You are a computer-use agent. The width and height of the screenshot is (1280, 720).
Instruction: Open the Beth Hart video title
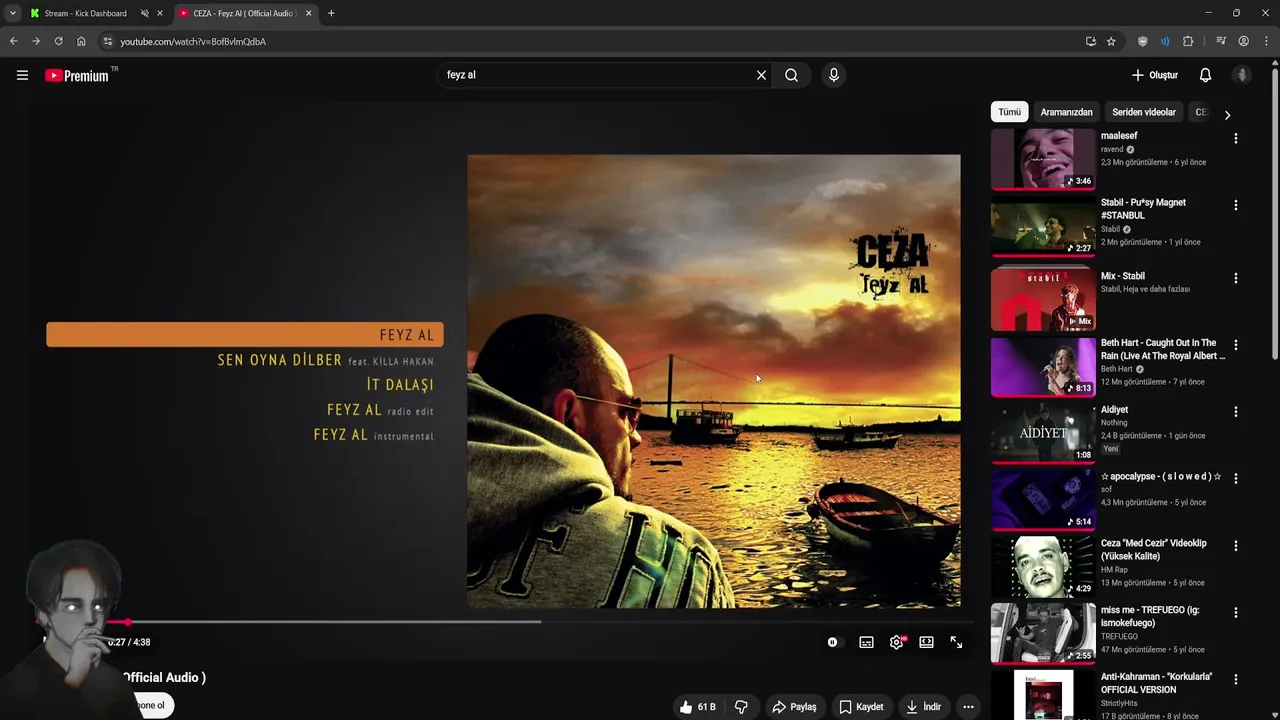[x=1163, y=349]
